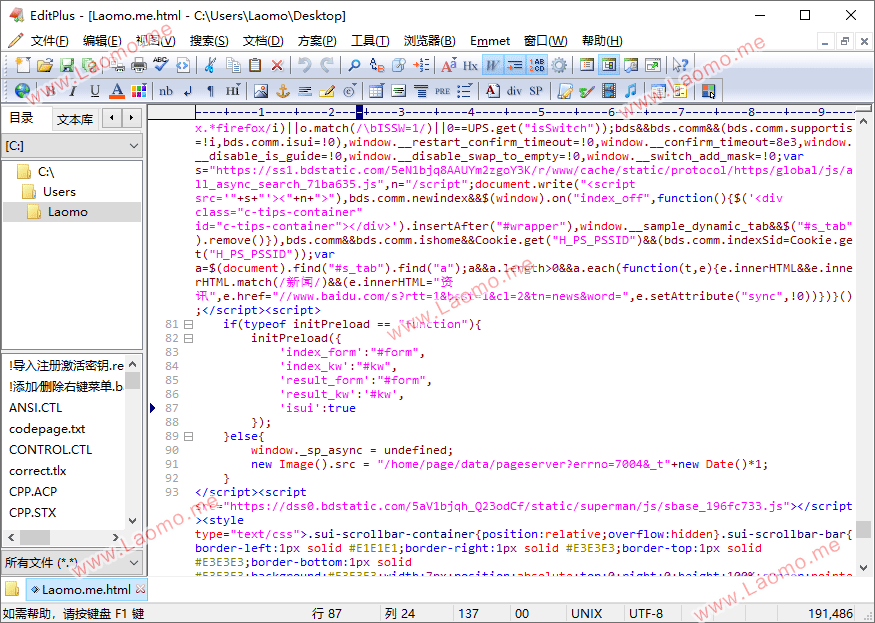
Task: Open the drive selector [C:] dropdown
Action: pyautogui.click(x=72, y=146)
